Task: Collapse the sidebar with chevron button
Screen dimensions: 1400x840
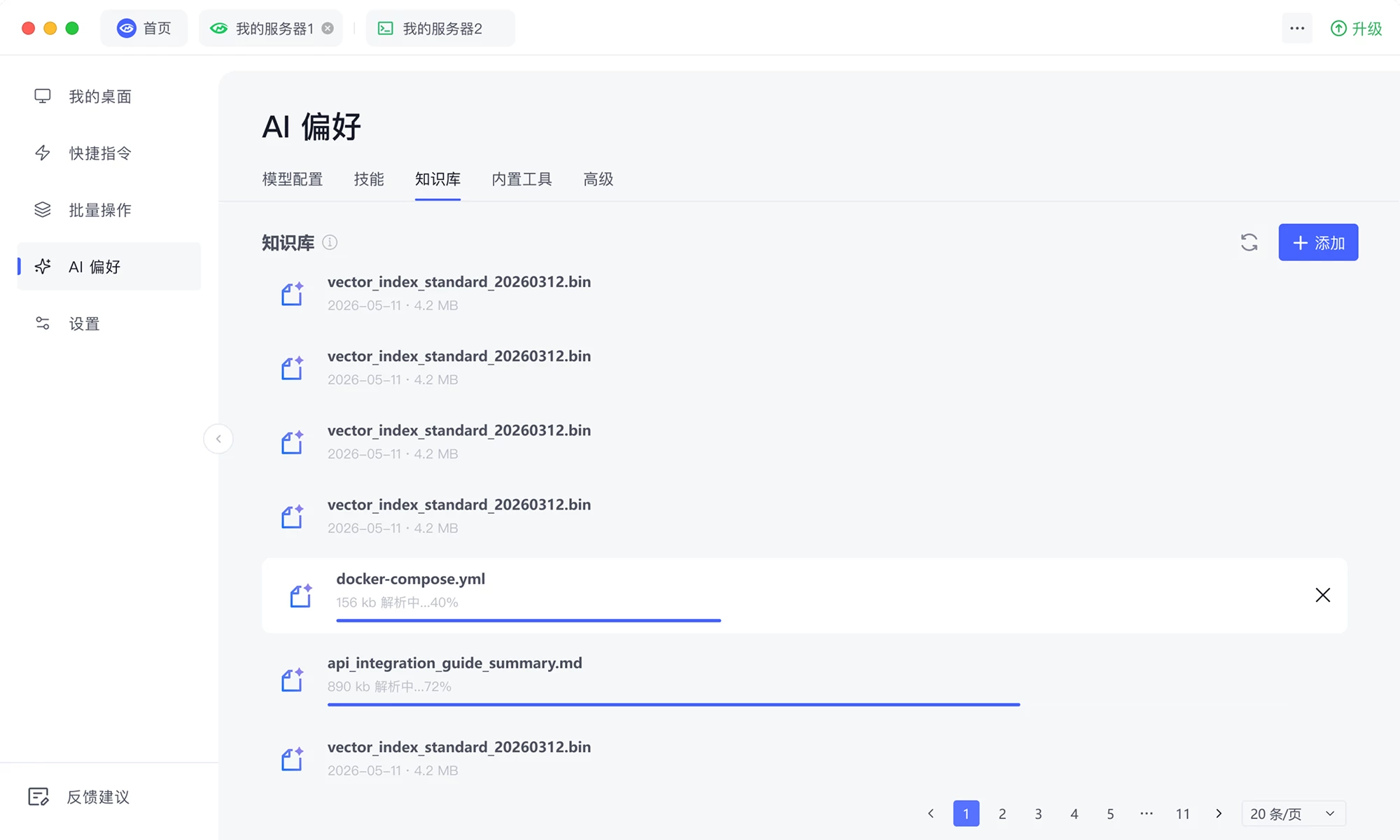Action: 218,439
